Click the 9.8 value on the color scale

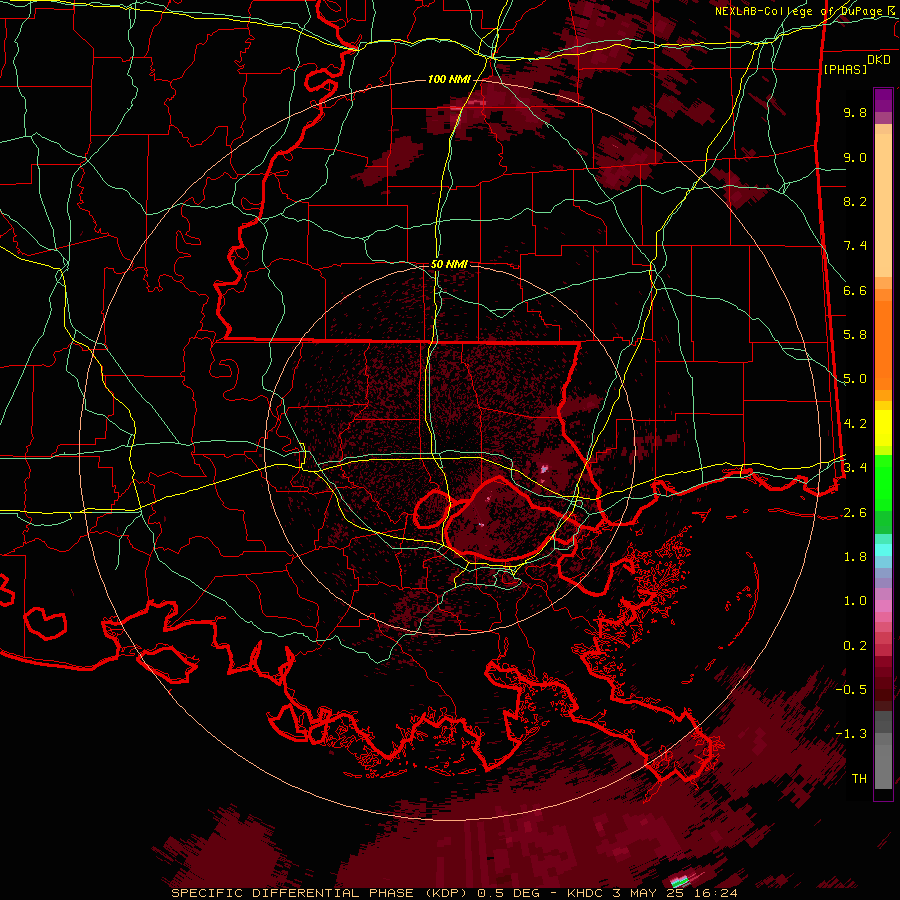(x=855, y=112)
